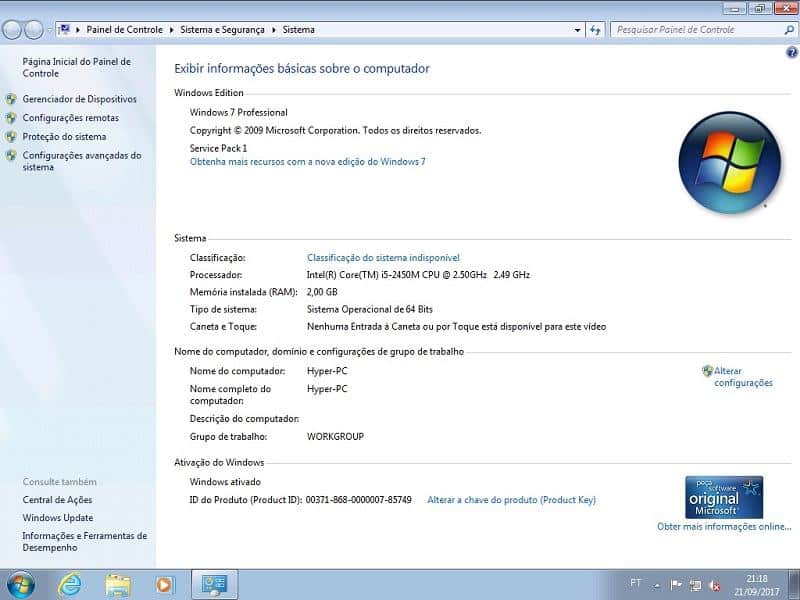Image resolution: width=800 pixels, height=600 pixels.
Task: Click the control panel icon in address bar
Action: coord(64,30)
